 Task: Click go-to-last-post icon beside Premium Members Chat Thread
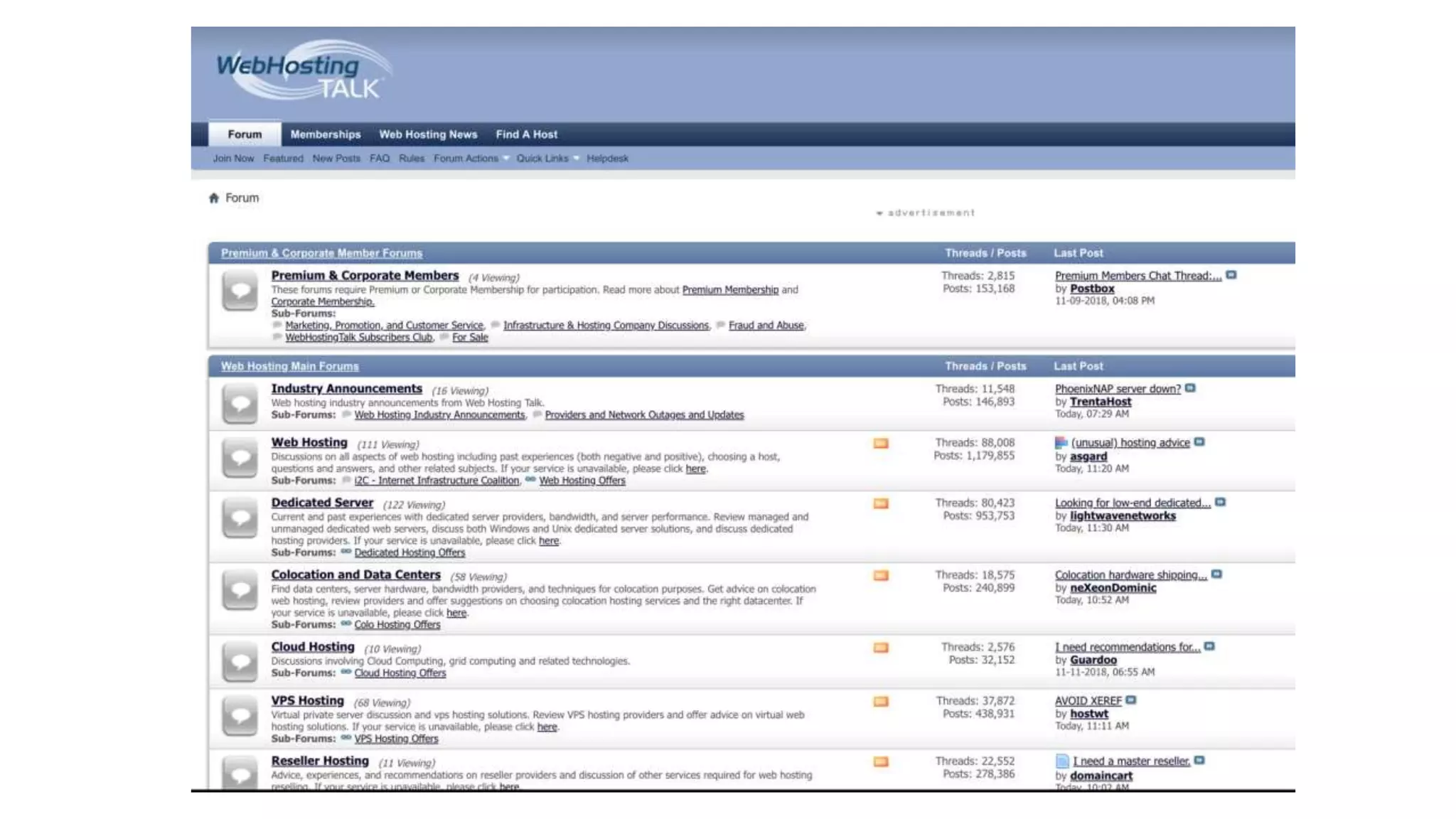pyautogui.click(x=1231, y=275)
